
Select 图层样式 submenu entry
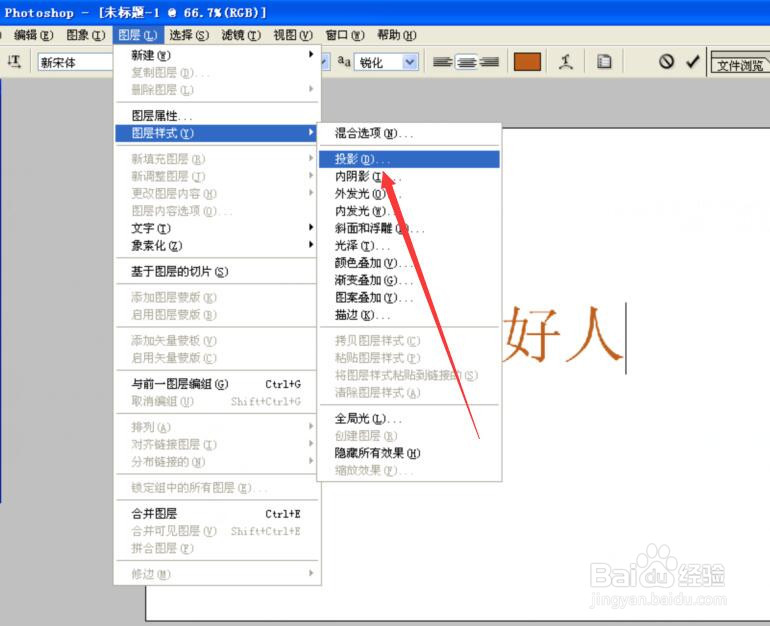(217, 133)
